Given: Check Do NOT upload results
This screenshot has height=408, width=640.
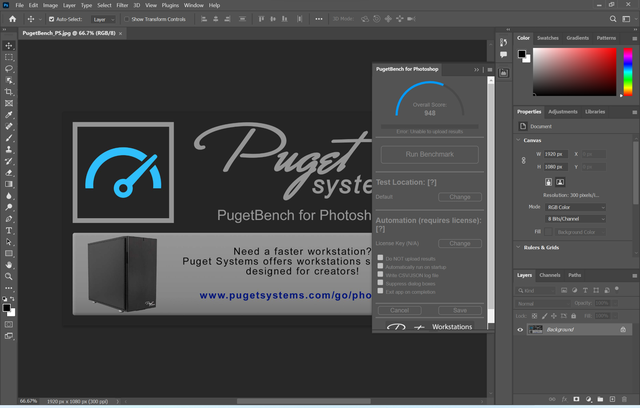Looking at the screenshot, I should [x=380, y=258].
